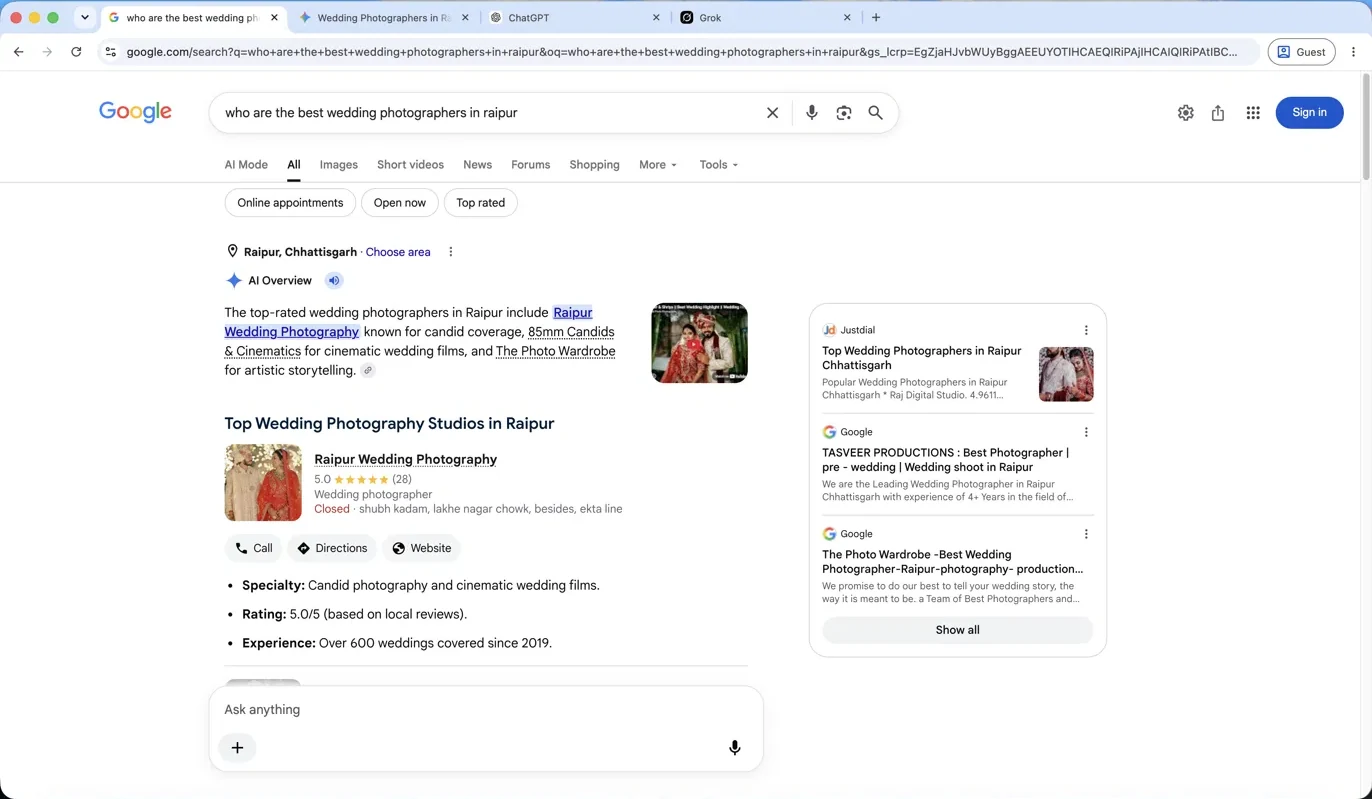Select the Images search tab
1372x799 pixels.
[x=338, y=165]
